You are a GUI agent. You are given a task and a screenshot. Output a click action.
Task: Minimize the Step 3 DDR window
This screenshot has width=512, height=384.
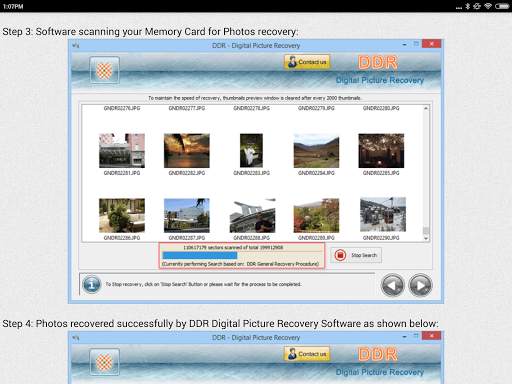point(404,44)
